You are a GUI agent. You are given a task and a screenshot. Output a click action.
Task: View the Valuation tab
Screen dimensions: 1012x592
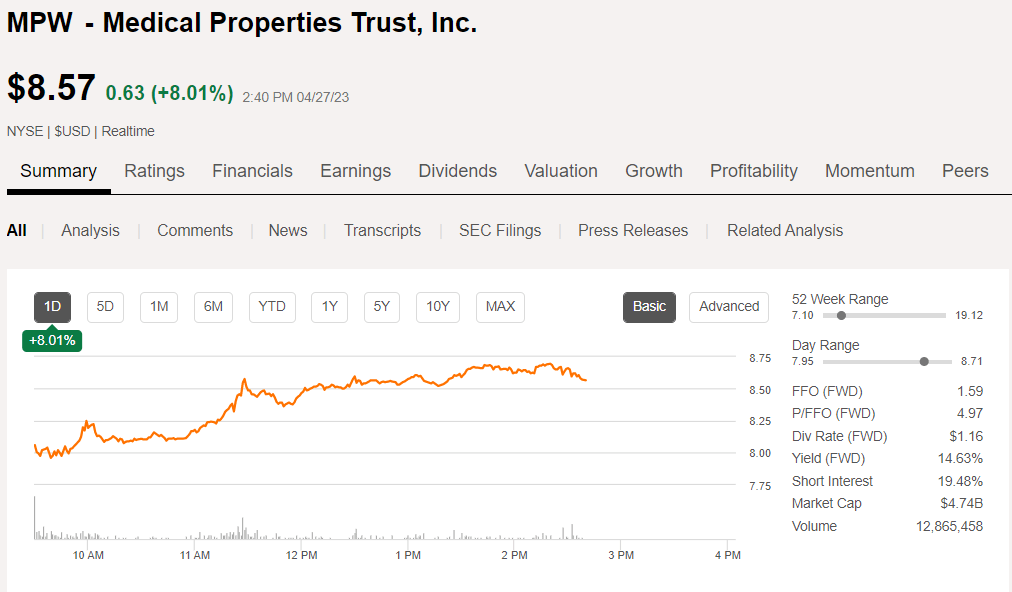(x=561, y=171)
